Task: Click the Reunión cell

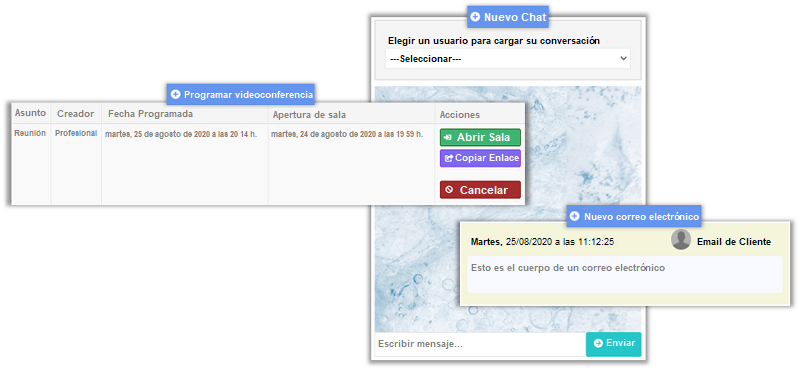Action: [30, 133]
